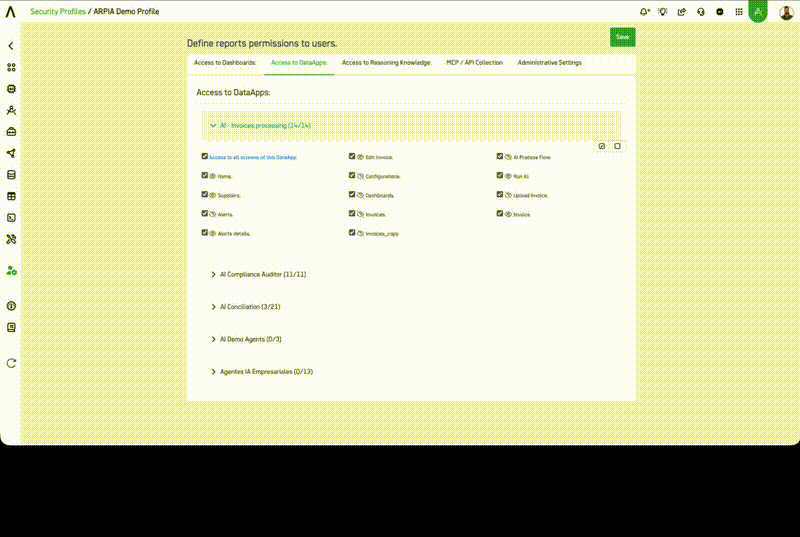Click the round black chat icon

tap(719, 12)
